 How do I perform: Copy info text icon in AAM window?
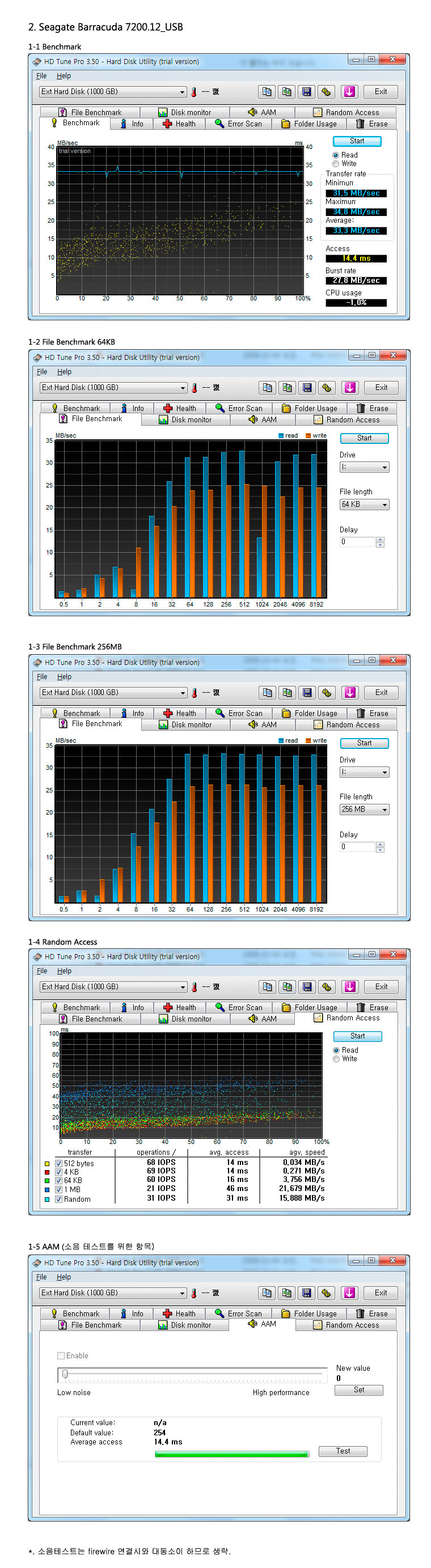tap(267, 1293)
